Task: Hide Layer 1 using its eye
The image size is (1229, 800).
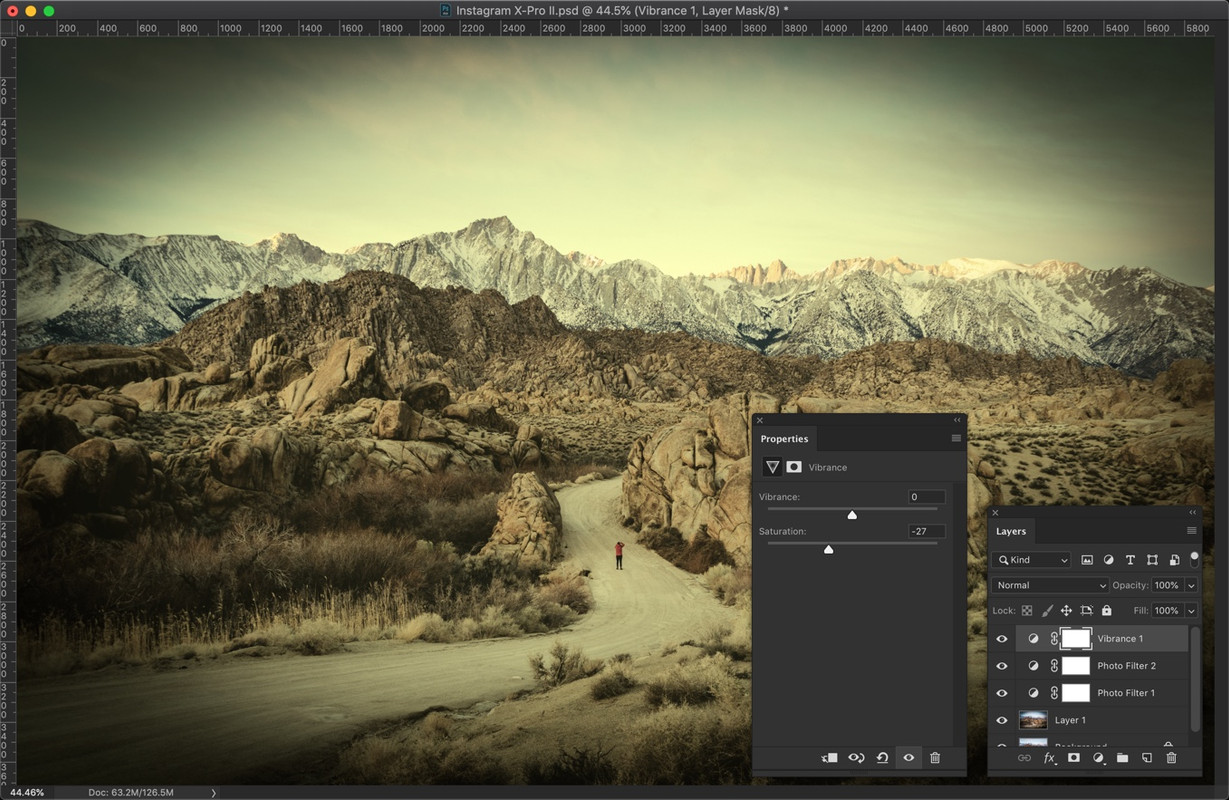Action: [1002, 720]
